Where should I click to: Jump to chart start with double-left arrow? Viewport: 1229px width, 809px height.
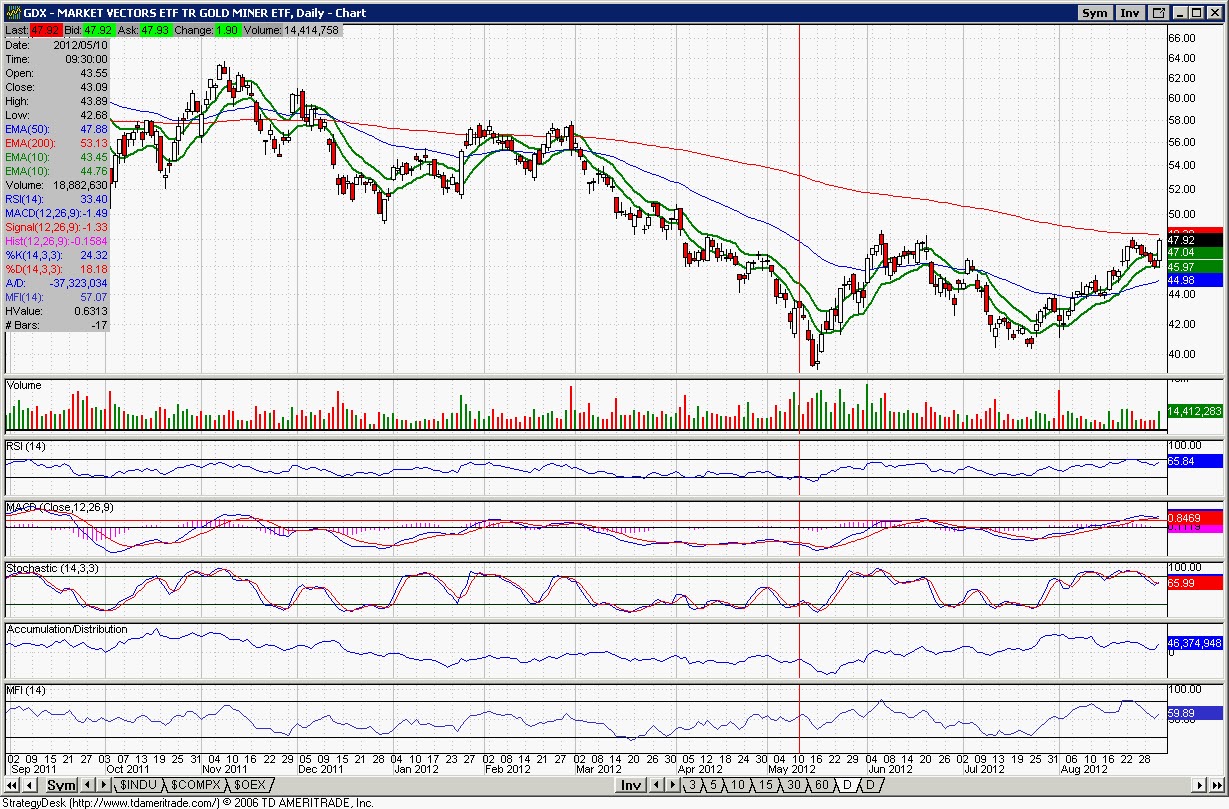[x=12, y=785]
